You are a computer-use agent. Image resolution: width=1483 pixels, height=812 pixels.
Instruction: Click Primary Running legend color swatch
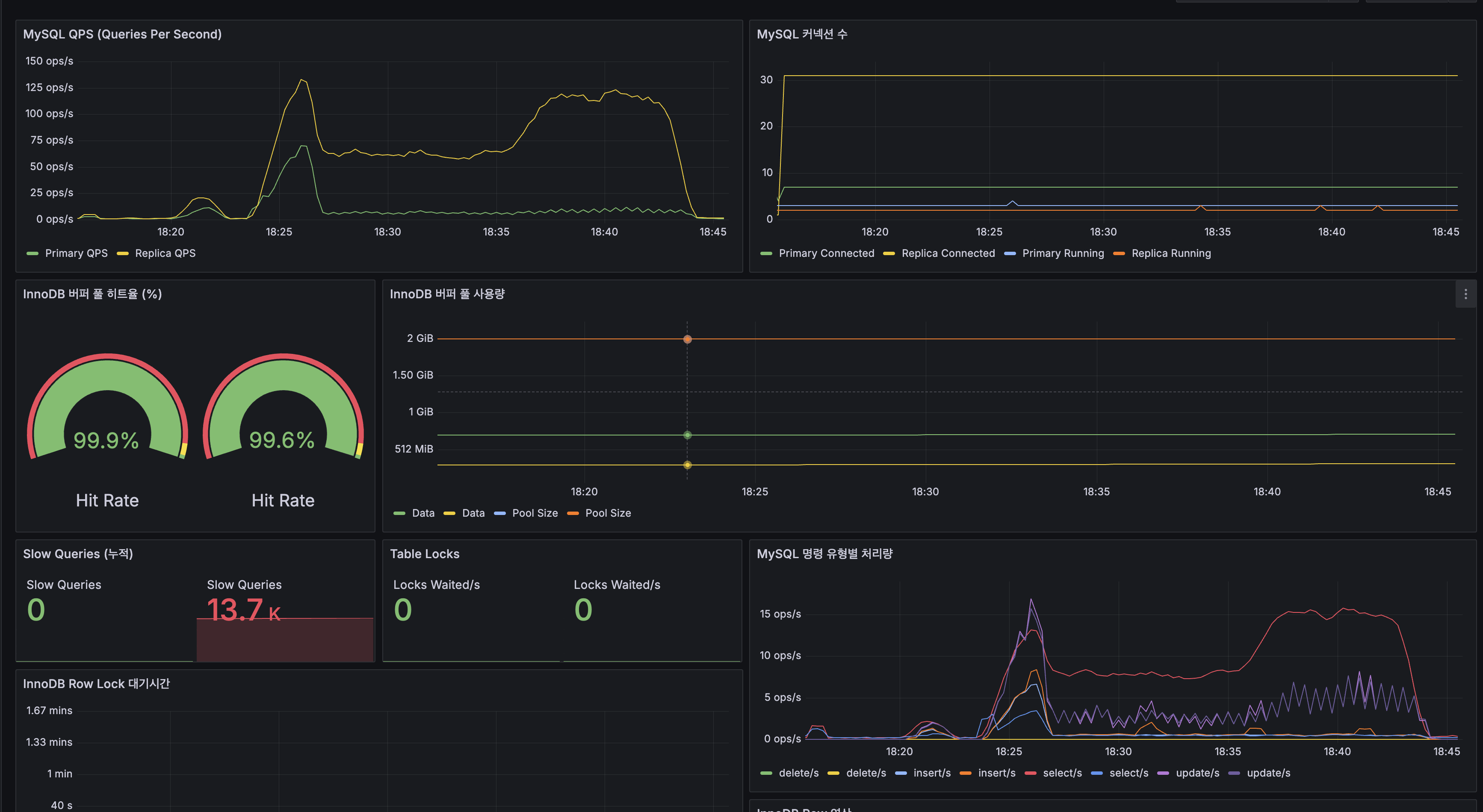[x=1010, y=254]
